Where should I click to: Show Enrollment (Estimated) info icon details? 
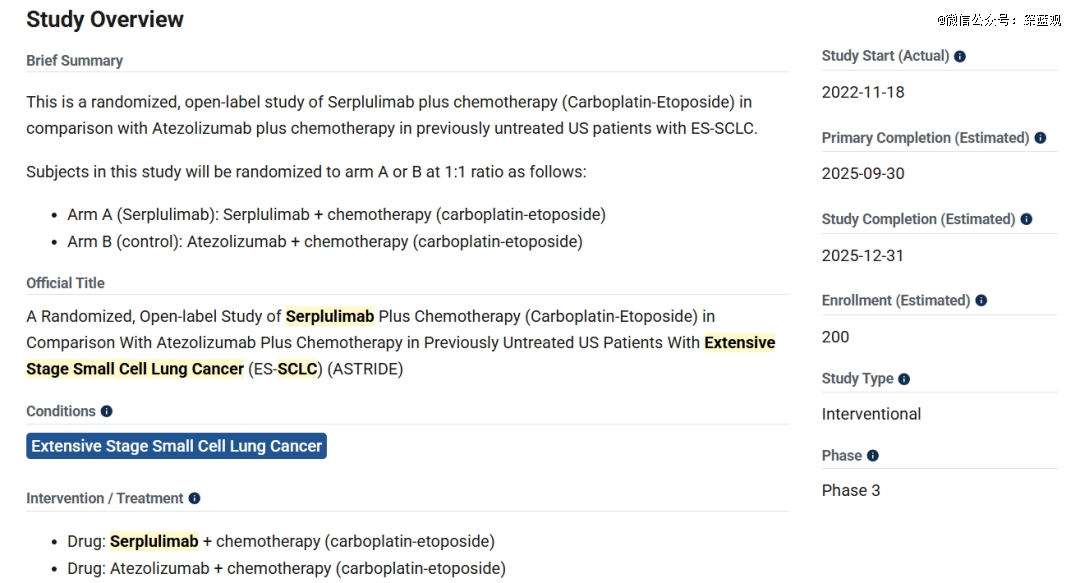coord(981,301)
